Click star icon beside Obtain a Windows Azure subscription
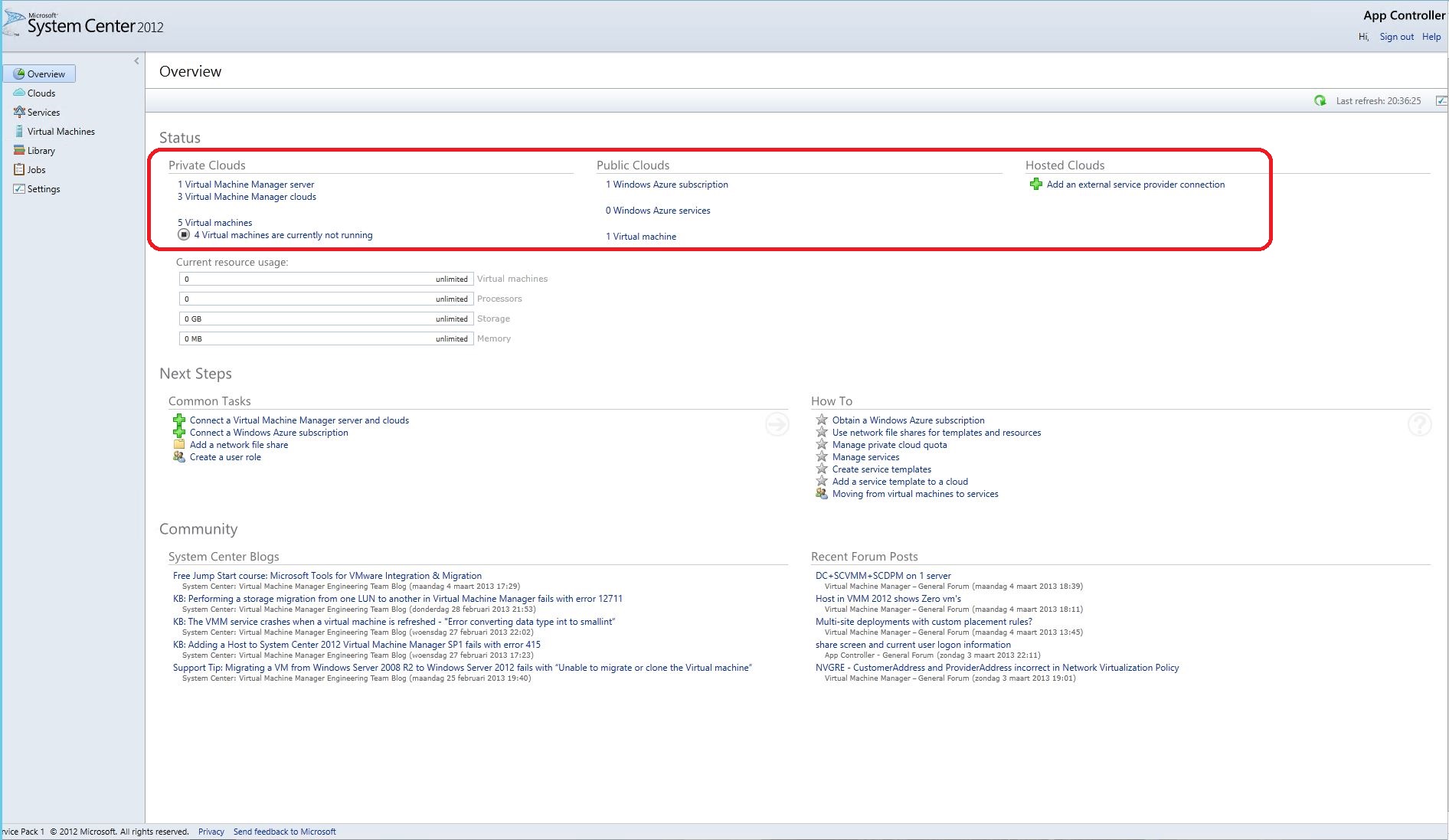Viewport: 1449px width, 840px height. 822,420
